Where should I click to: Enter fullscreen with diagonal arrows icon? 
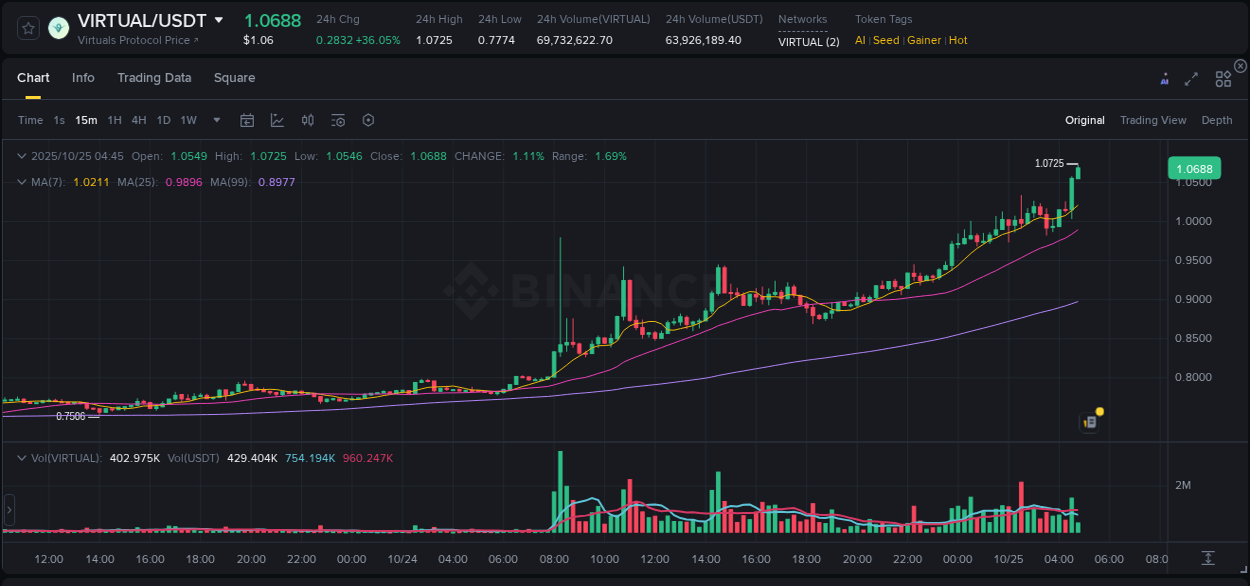(1193, 77)
